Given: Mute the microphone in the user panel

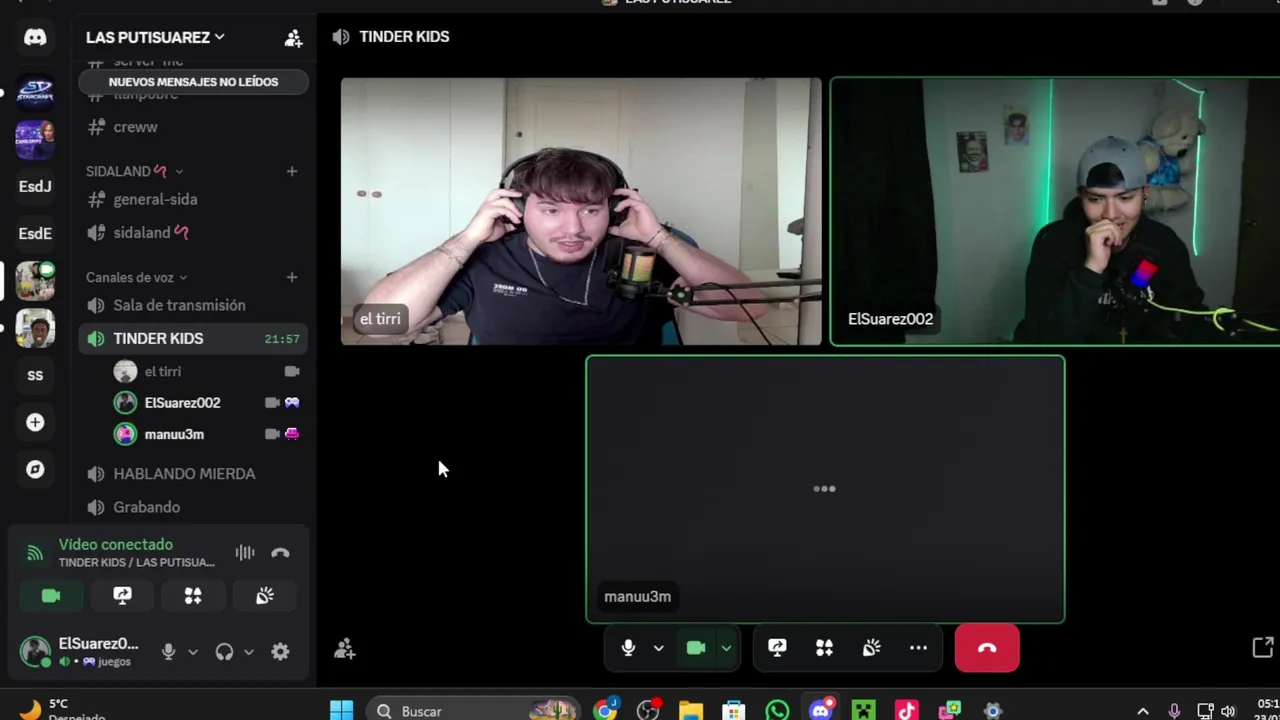Looking at the screenshot, I should pyautogui.click(x=168, y=651).
